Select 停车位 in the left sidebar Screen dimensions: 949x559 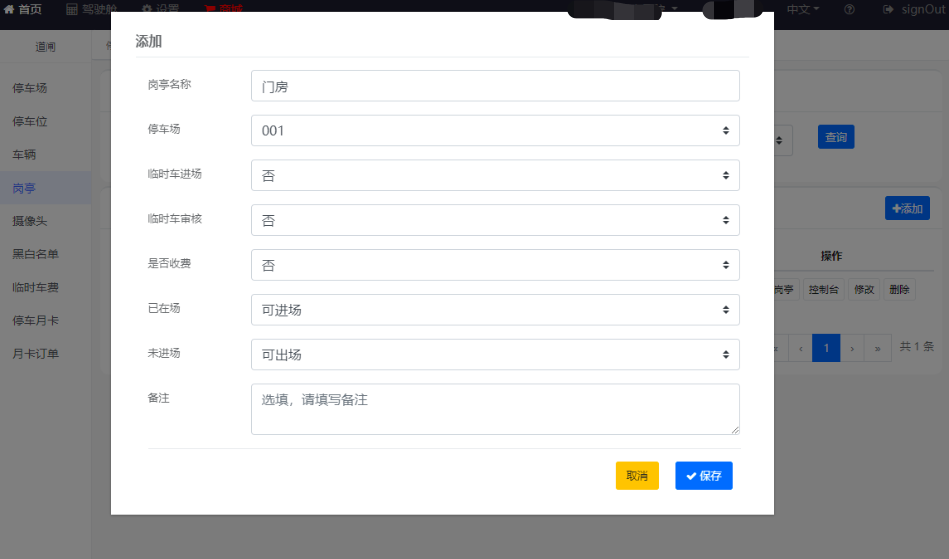pos(30,122)
